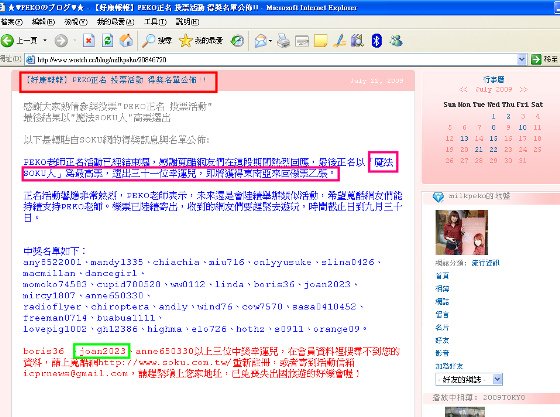This screenshot has height=417, width=560.
Task: Click the red http://www.soku.com.tw/ URL text
Action: click(164, 363)
